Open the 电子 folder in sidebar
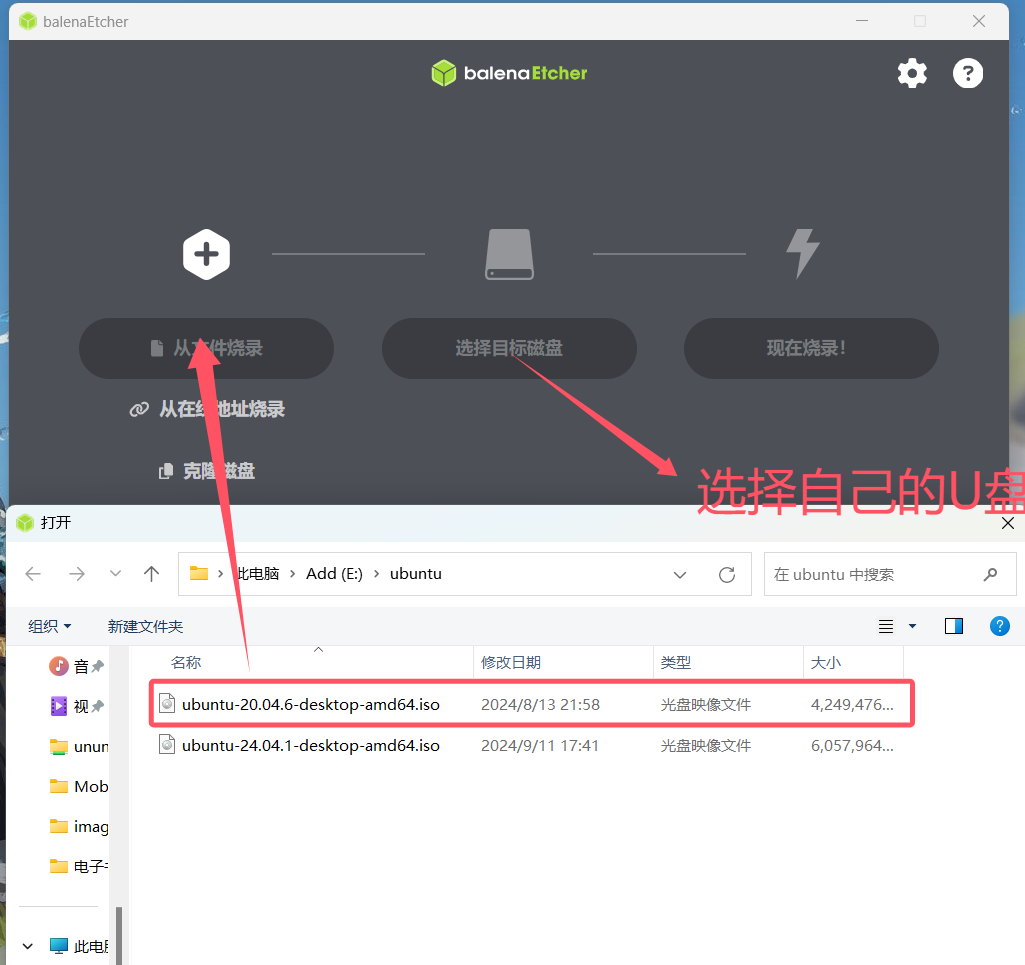1025x965 pixels. 78,867
